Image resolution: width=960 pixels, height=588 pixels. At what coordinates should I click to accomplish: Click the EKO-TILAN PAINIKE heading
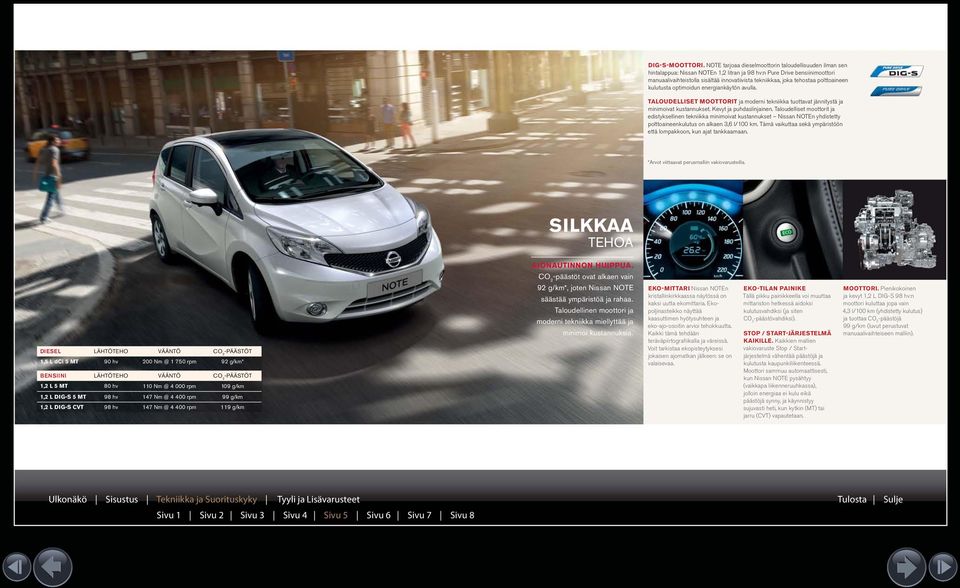pos(774,288)
